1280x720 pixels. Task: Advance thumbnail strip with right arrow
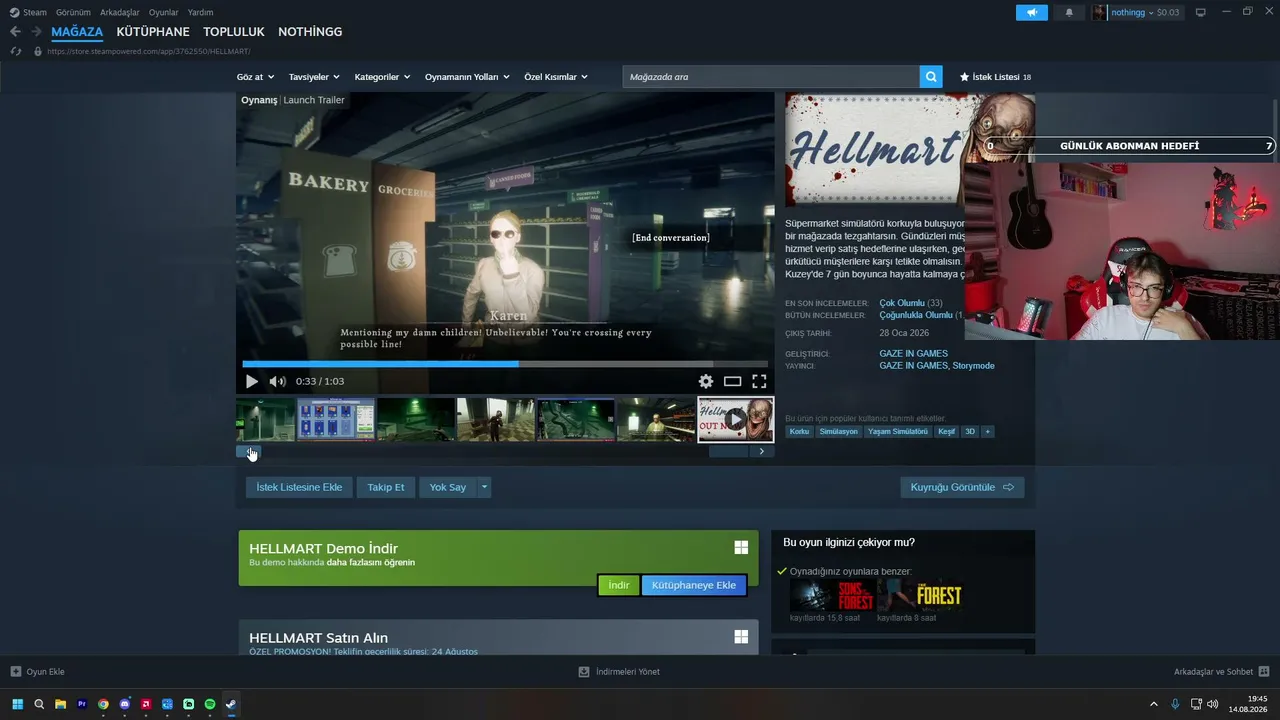pyautogui.click(x=762, y=452)
